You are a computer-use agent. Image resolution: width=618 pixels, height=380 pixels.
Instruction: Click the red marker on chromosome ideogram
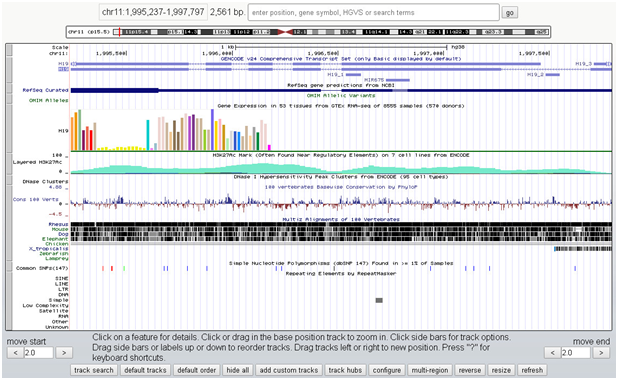tap(119, 32)
